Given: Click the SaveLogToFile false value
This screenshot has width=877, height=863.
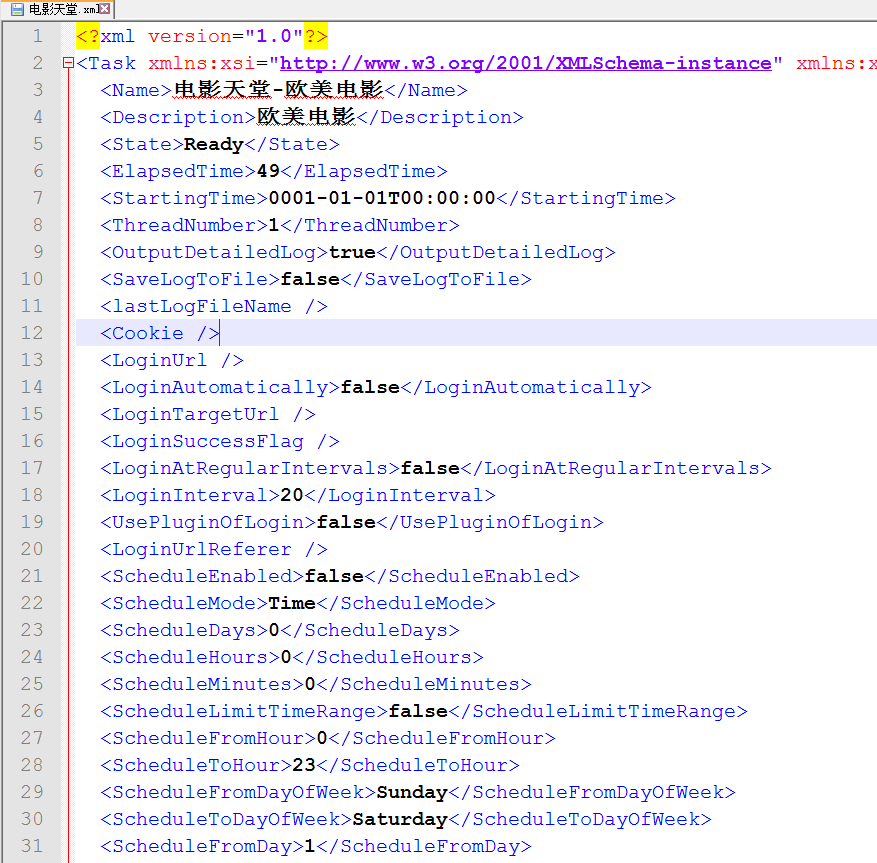Looking at the screenshot, I should coord(310,279).
